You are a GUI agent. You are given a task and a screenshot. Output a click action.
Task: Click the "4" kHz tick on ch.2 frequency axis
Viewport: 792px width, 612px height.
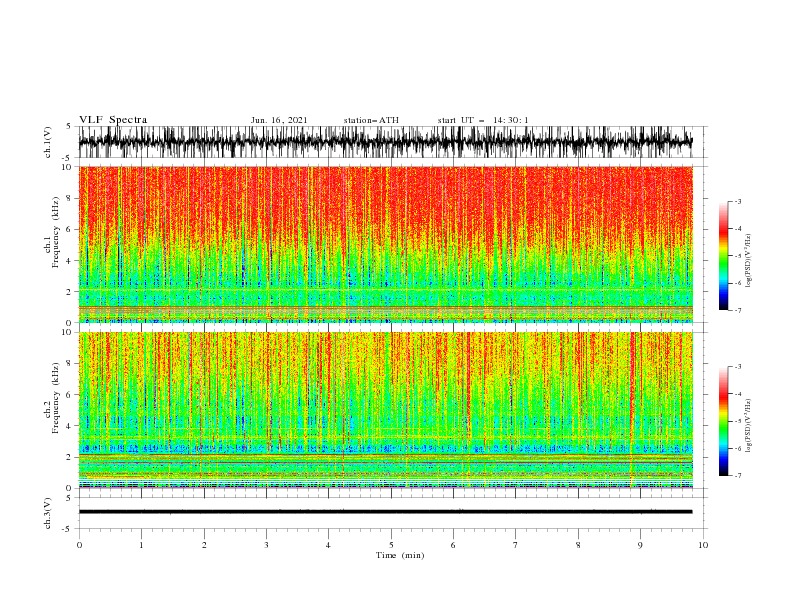coord(69,426)
